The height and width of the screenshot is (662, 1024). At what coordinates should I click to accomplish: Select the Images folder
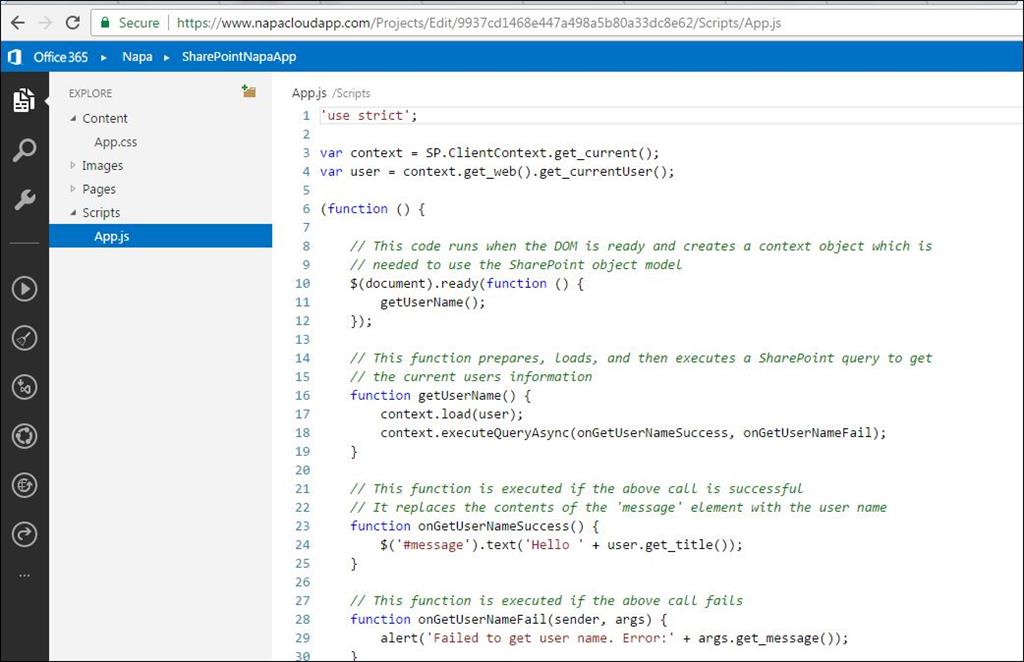pos(103,165)
